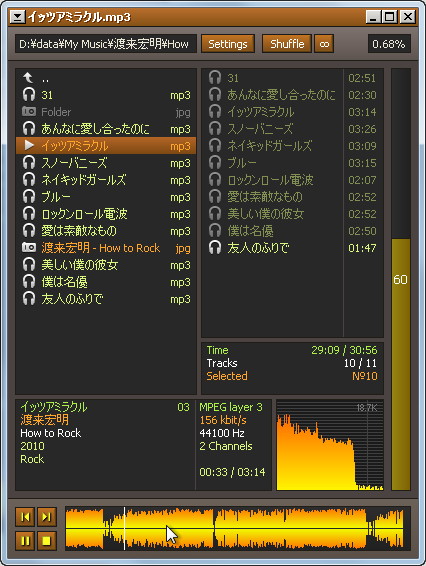Click the Selected №10 readout
426x566 pixels.
click(292, 376)
